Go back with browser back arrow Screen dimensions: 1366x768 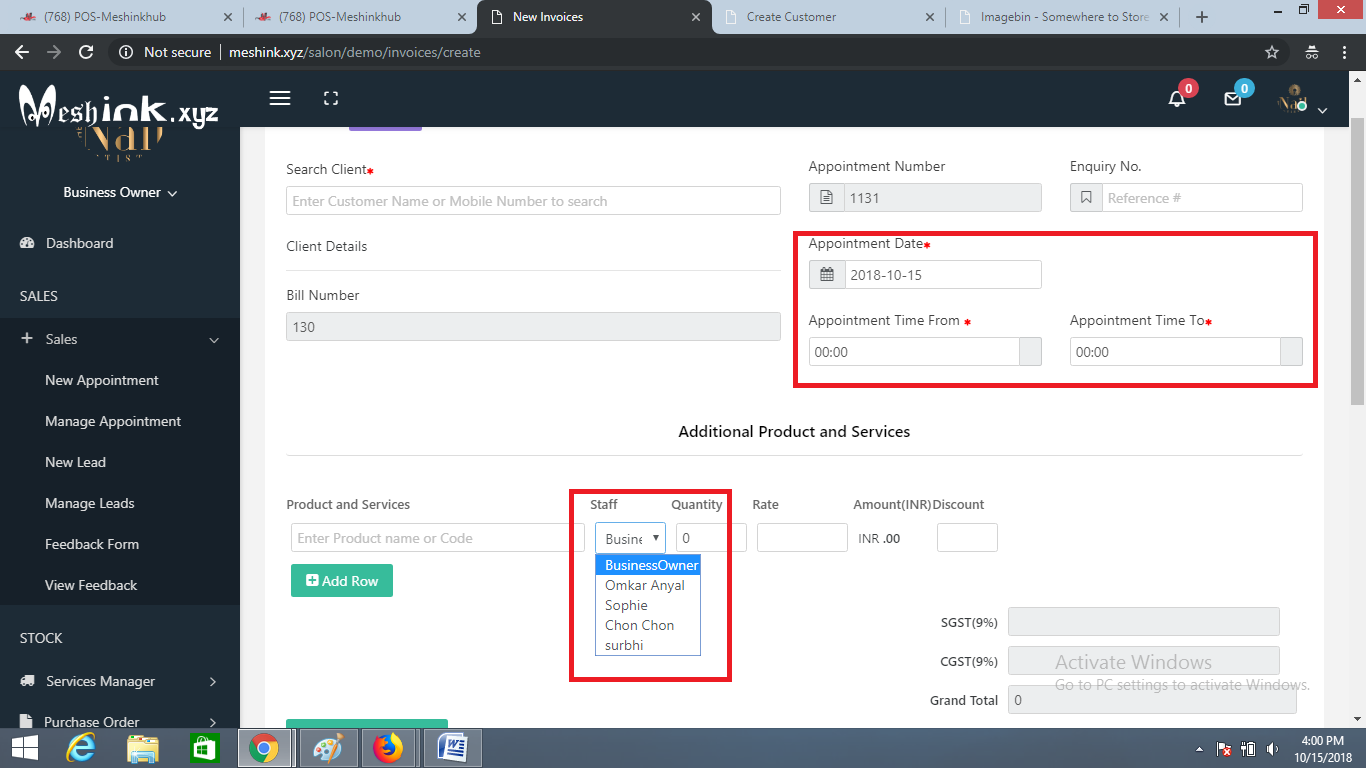point(22,52)
